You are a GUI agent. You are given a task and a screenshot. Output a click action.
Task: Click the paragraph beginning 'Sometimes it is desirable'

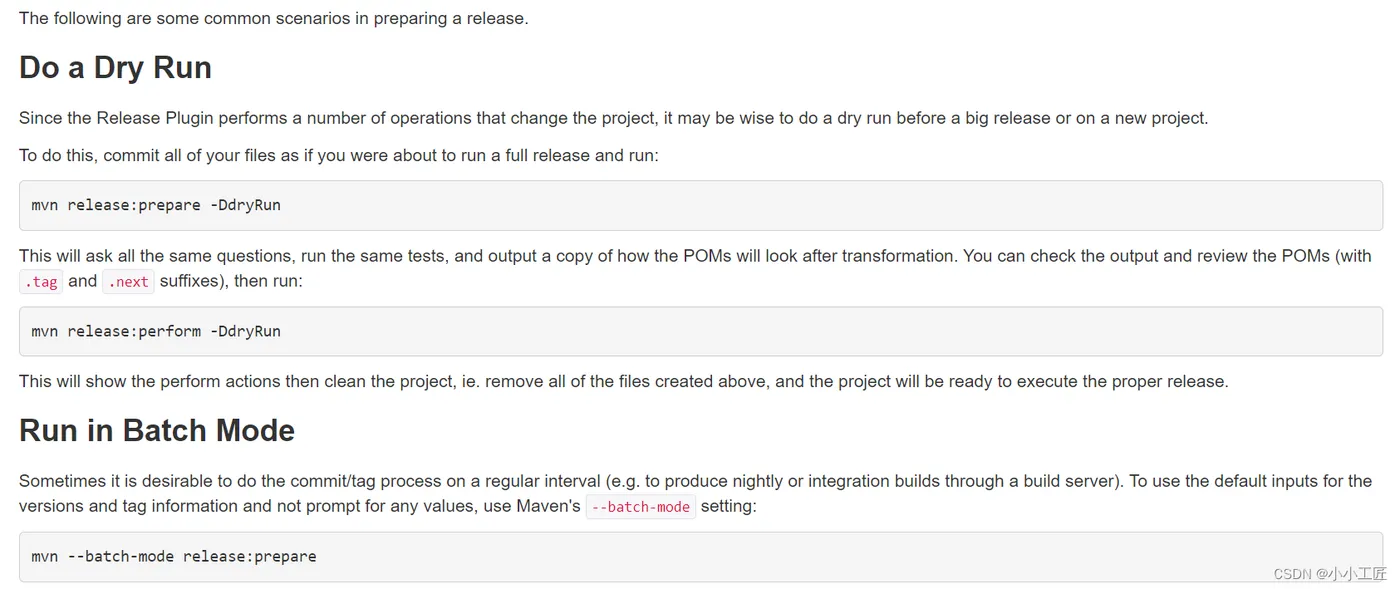(695, 493)
